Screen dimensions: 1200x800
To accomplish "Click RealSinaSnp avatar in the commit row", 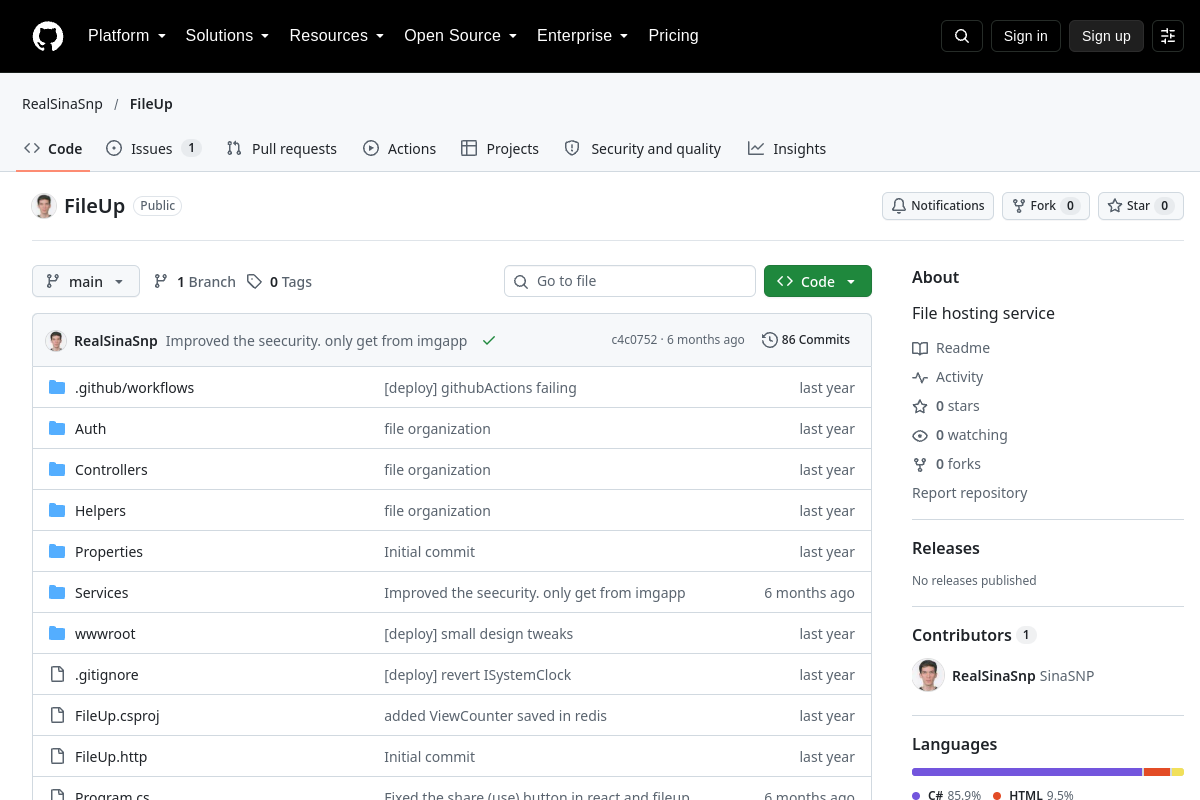I will point(56,340).
